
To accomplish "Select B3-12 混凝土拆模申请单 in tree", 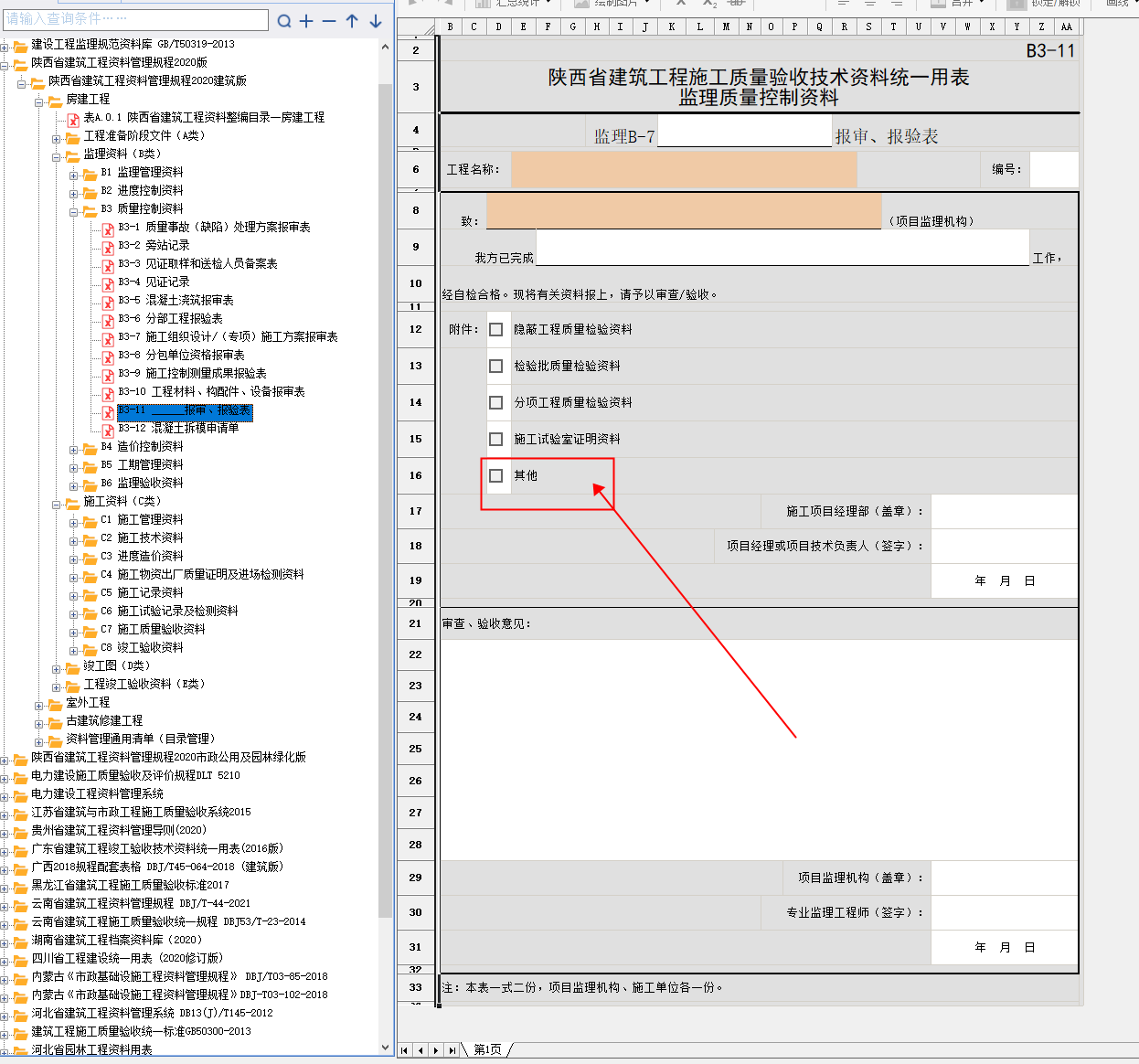I will point(178,428).
